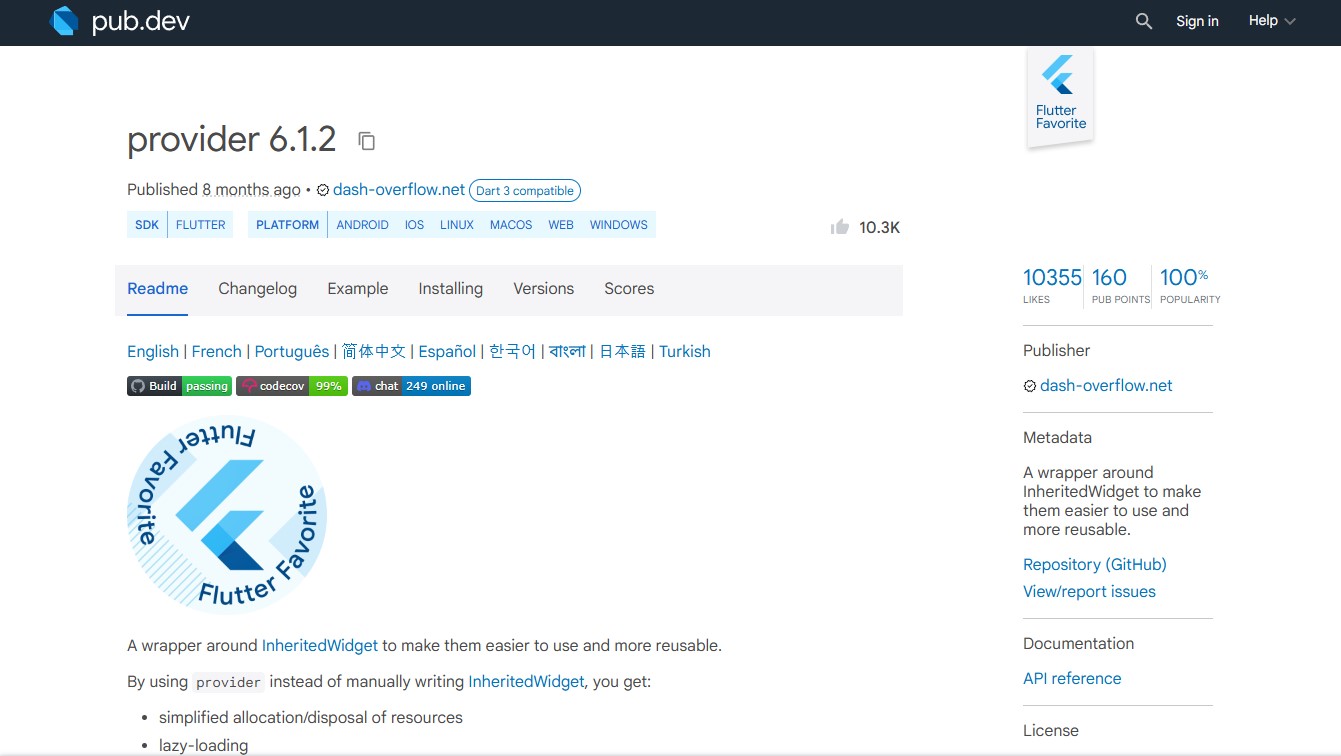Screen dimensions: 1341x756
Task: Open the French readme link
Action: point(217,351)
